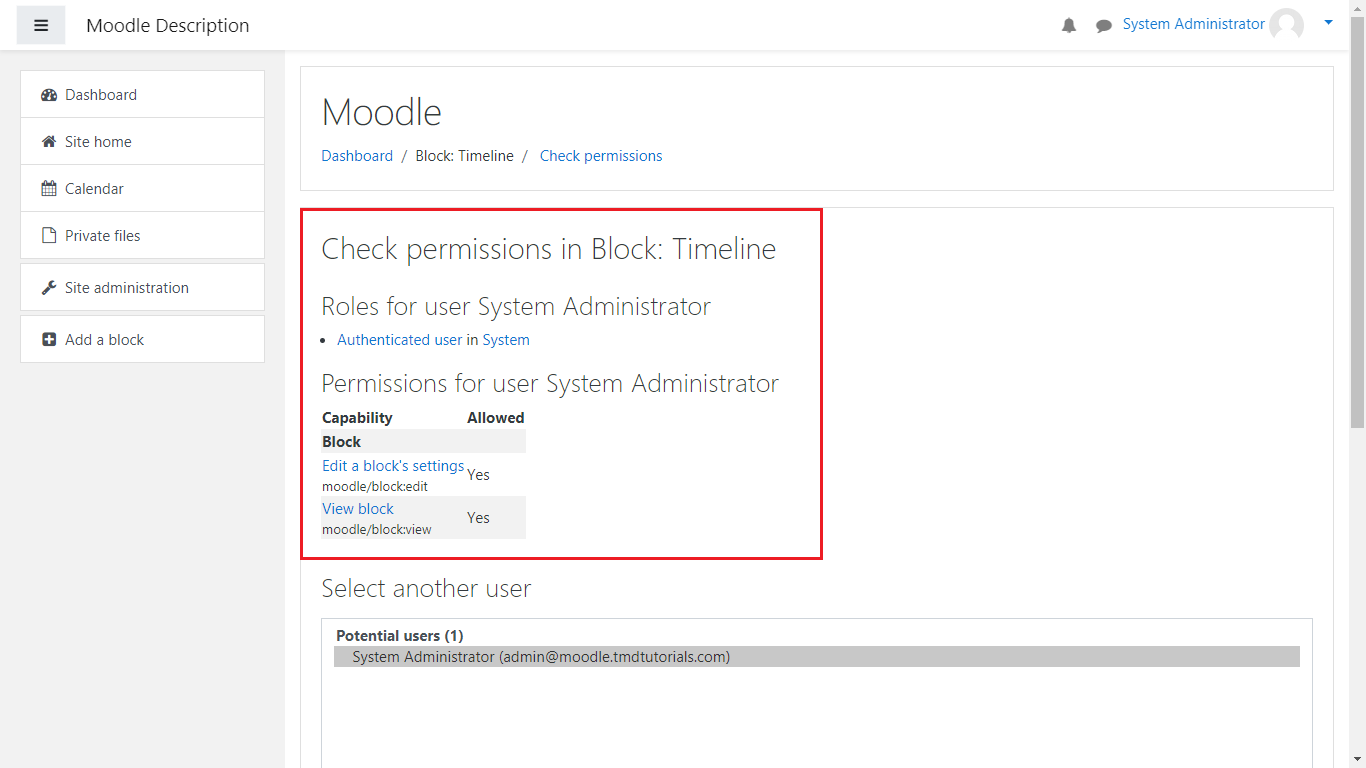Open Private files in the navigation drawer

(x=103, y=236)
